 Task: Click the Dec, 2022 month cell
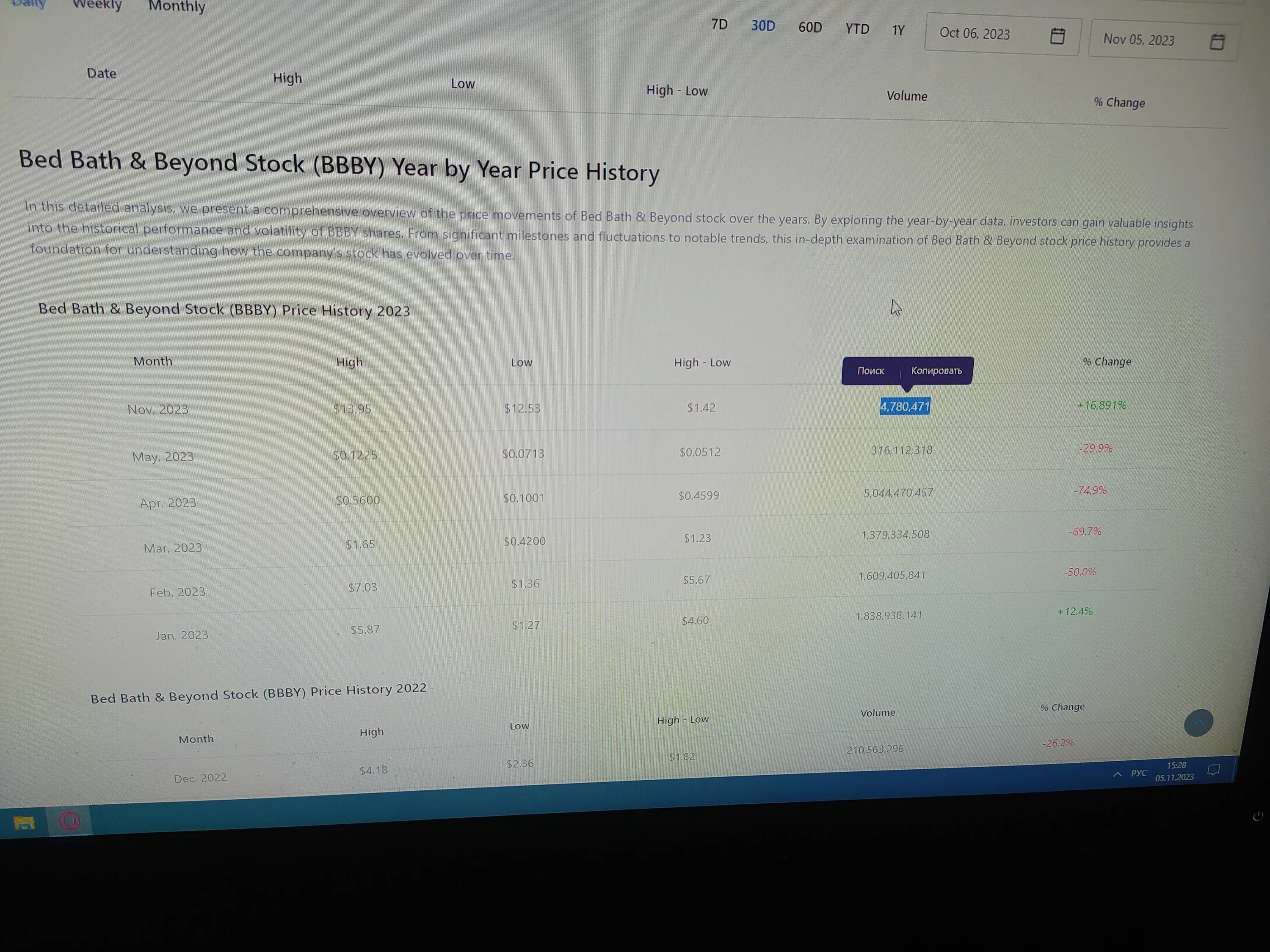(200, 778)
